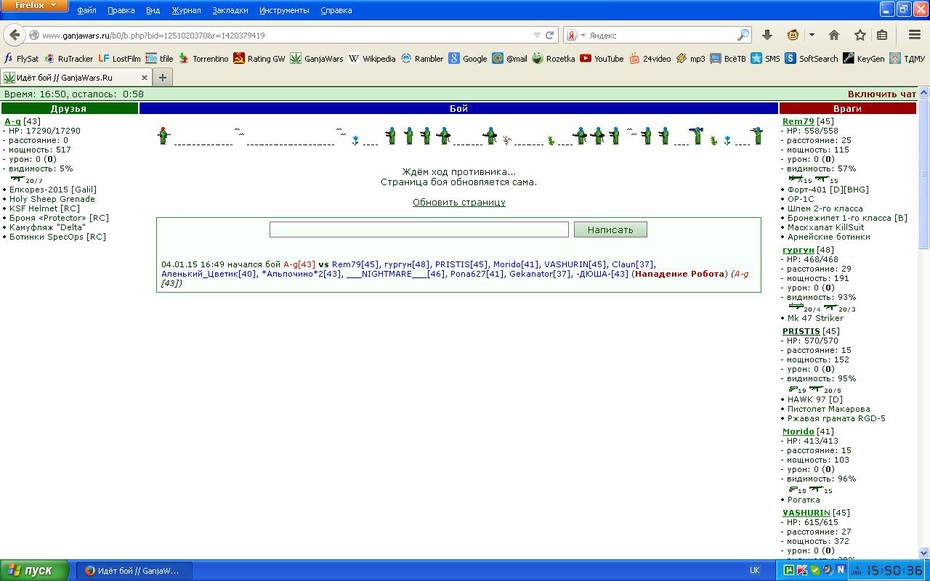
Task: Open the Инструменты menu
Action: (284, 11)
